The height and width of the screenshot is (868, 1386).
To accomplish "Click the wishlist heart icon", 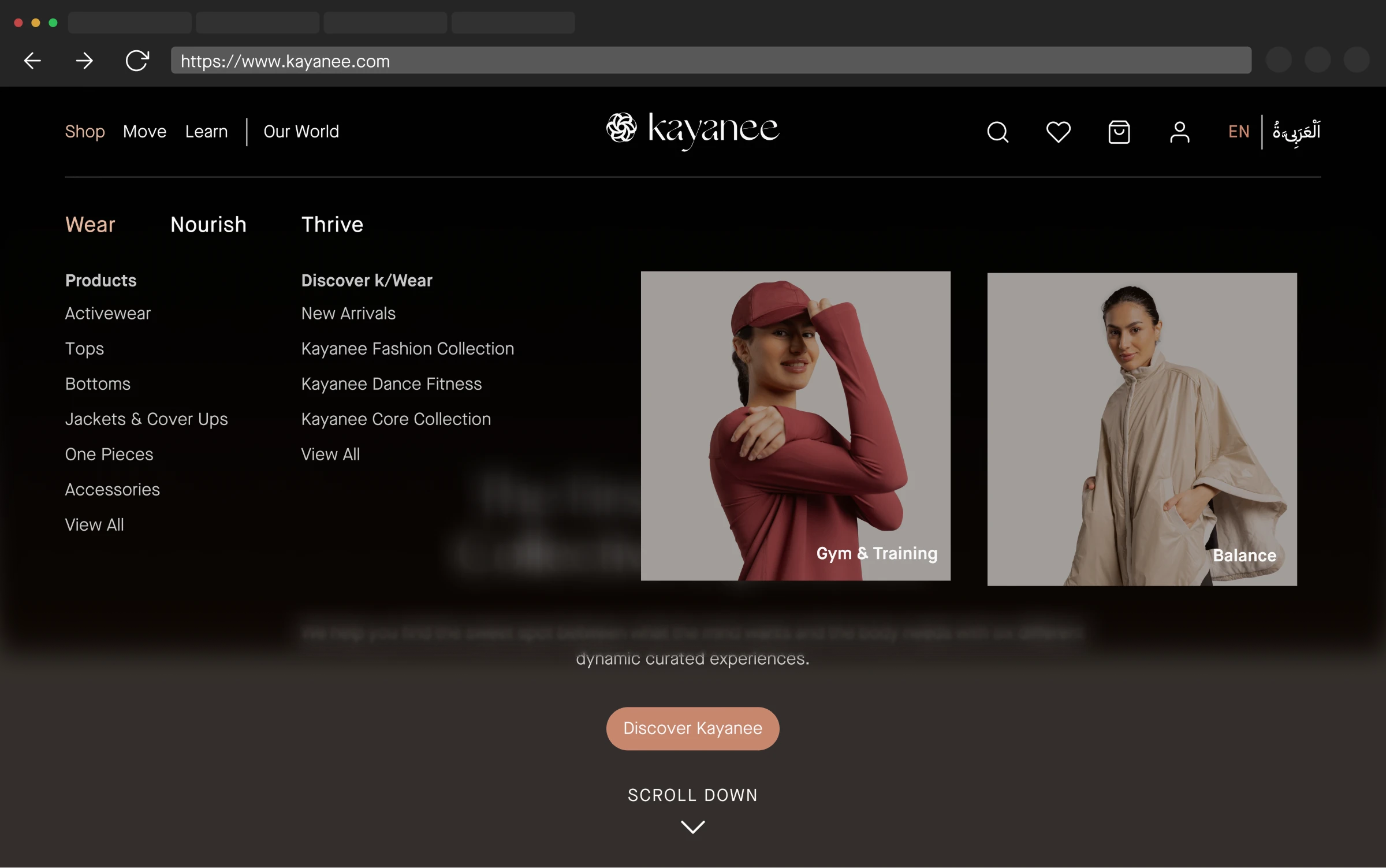I will pyautogui.click(x=1058, y=132).
